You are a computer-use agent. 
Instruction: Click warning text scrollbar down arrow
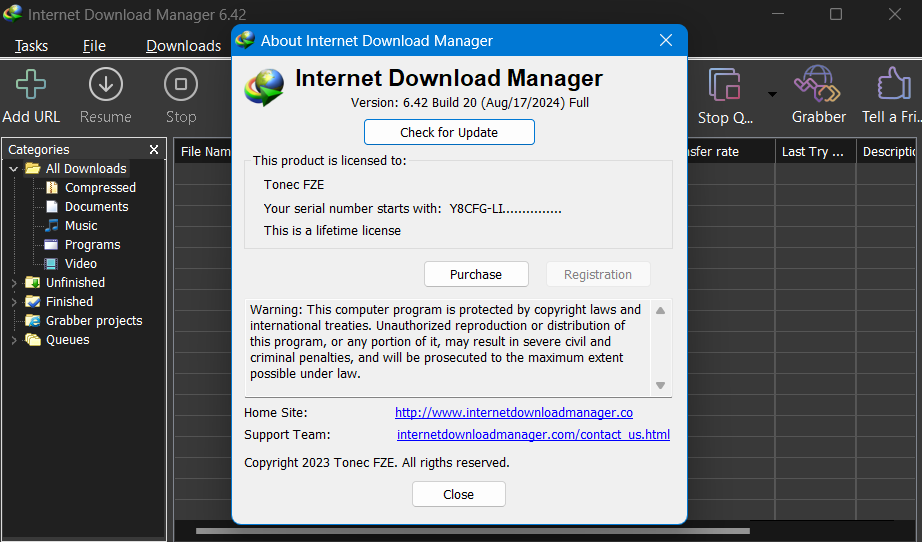tap(660, 386)
